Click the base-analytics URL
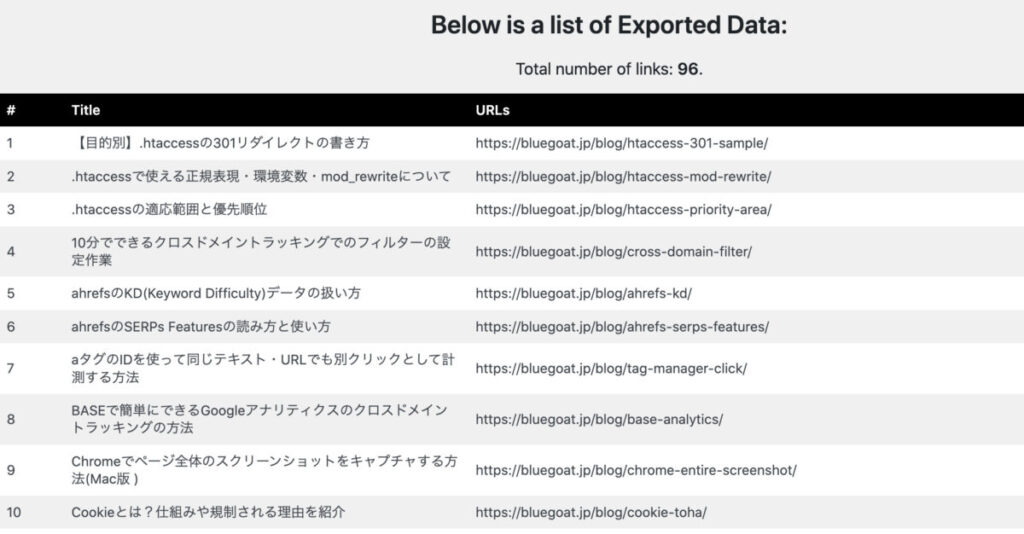 click(599, 419)
